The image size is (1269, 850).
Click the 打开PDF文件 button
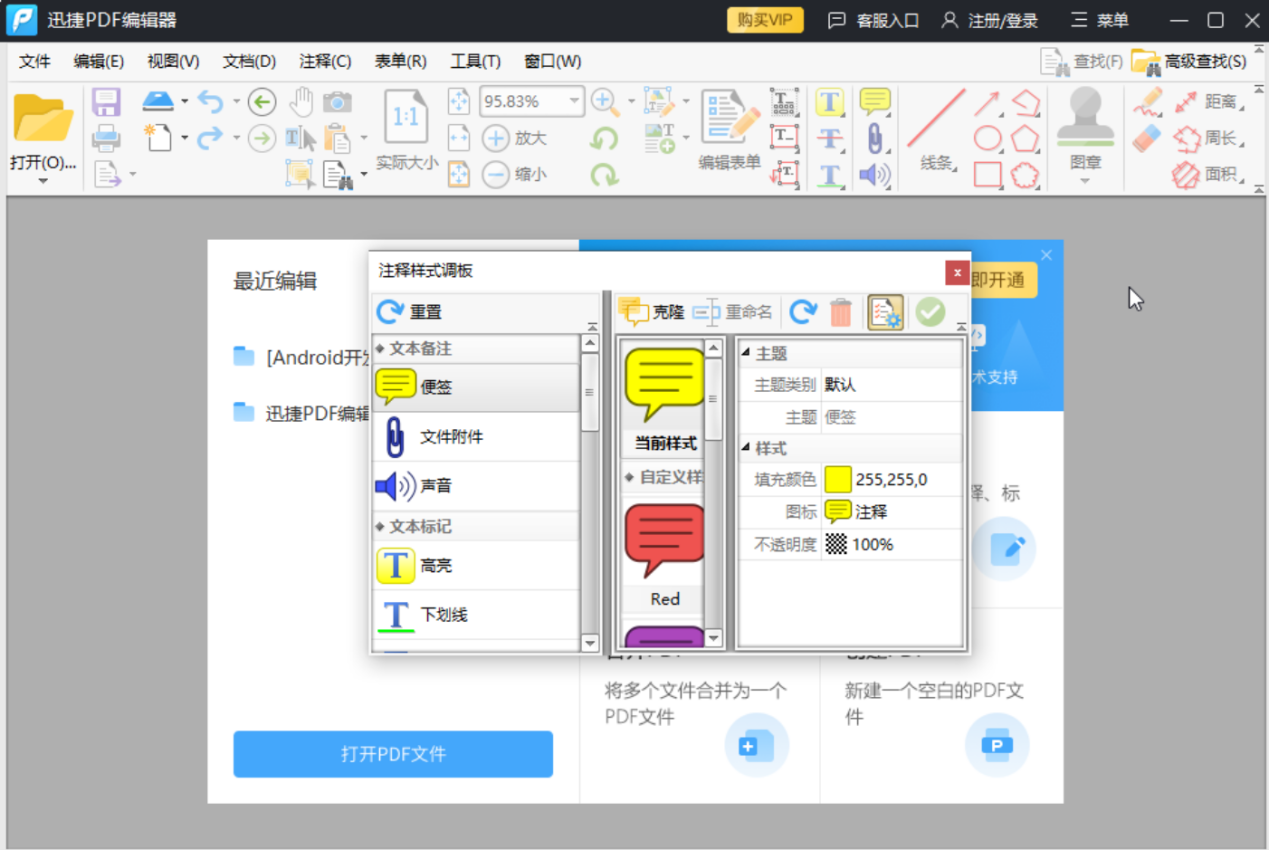tap(392, 754)
